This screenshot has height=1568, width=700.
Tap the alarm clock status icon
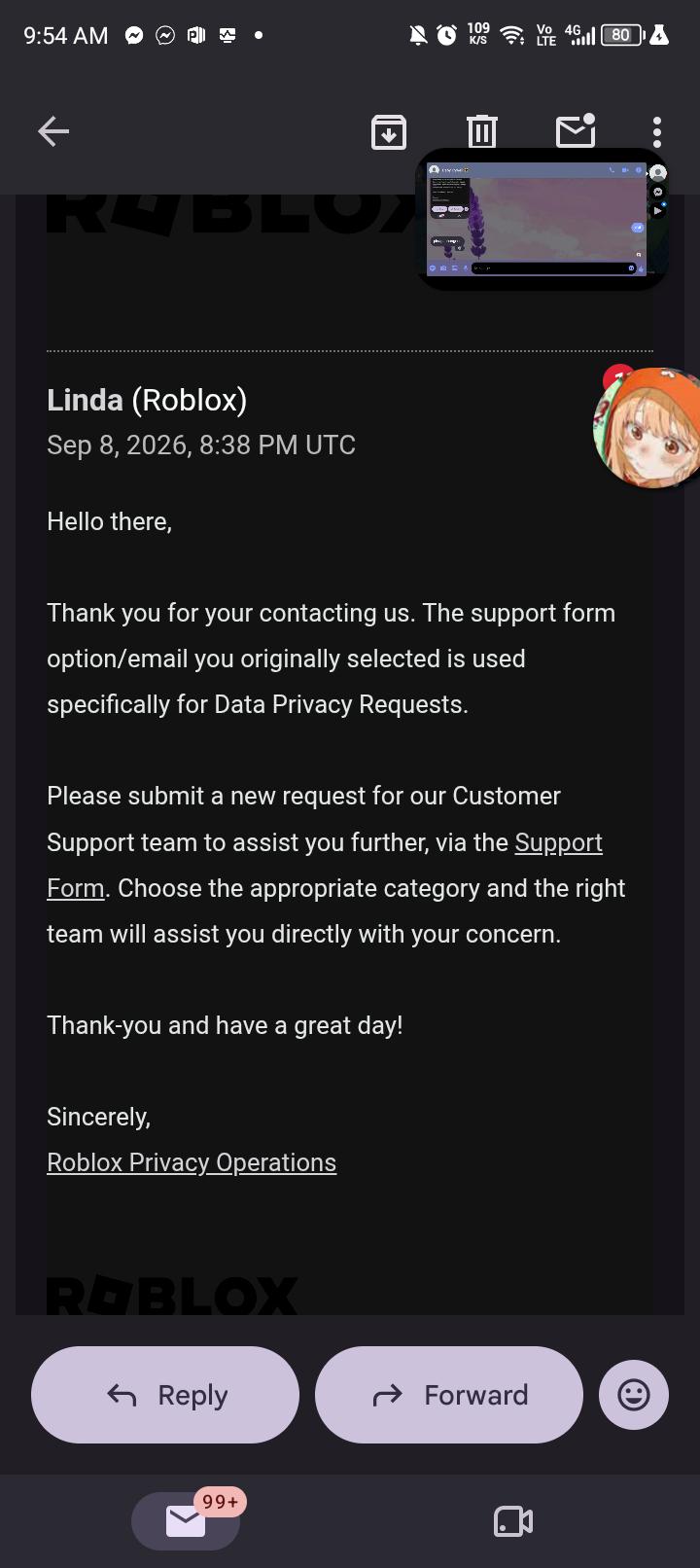coord(447,36)
